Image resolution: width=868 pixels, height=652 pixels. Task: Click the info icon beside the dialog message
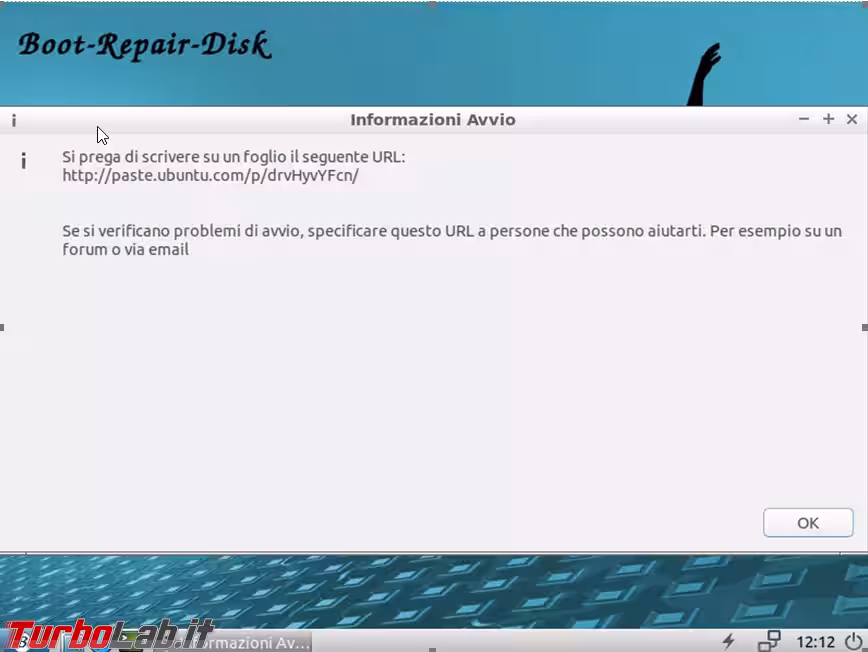[23, 160]
